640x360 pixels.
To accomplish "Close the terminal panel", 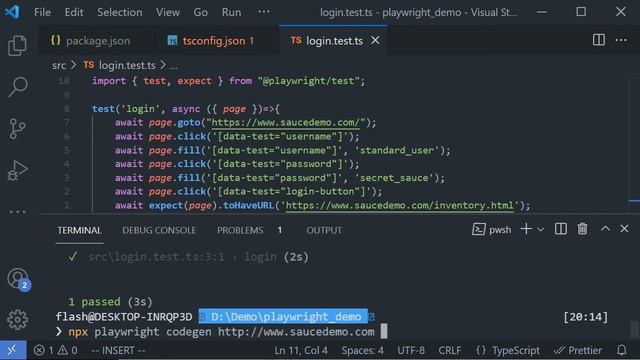I will pyautogui.click(x=624, y=229).
